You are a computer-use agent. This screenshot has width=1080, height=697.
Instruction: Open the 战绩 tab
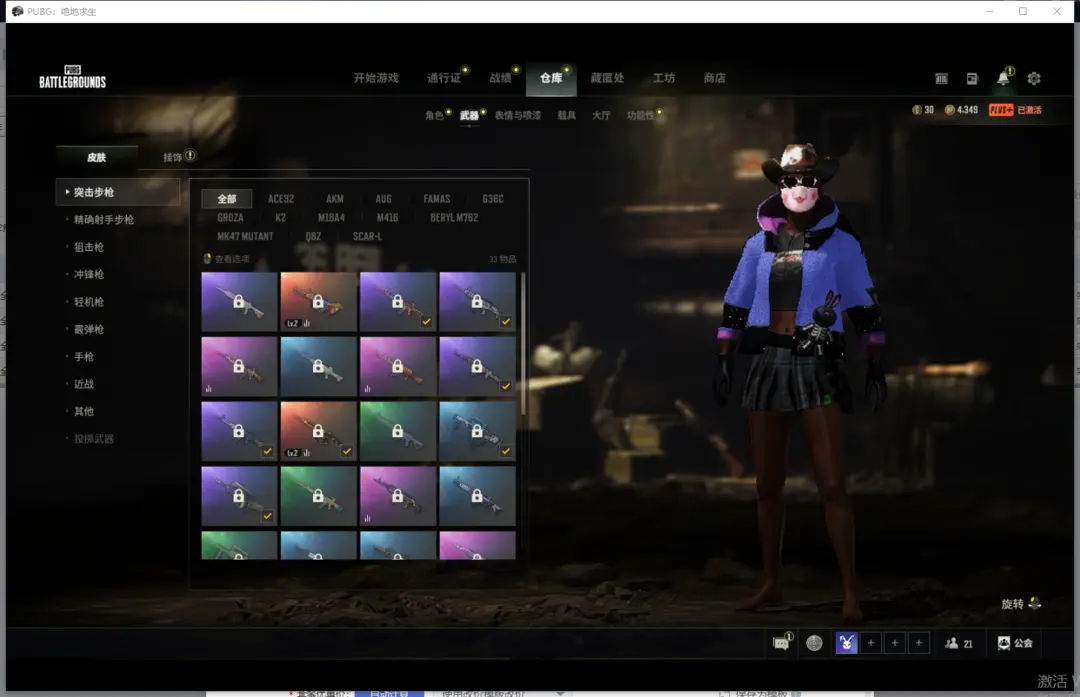click(501, 78)
